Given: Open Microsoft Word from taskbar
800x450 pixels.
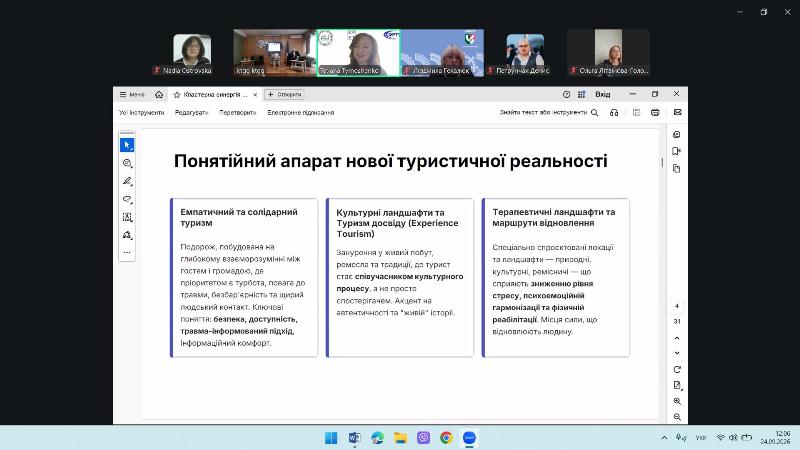Looking at the screenshot, I should point(355,438).
